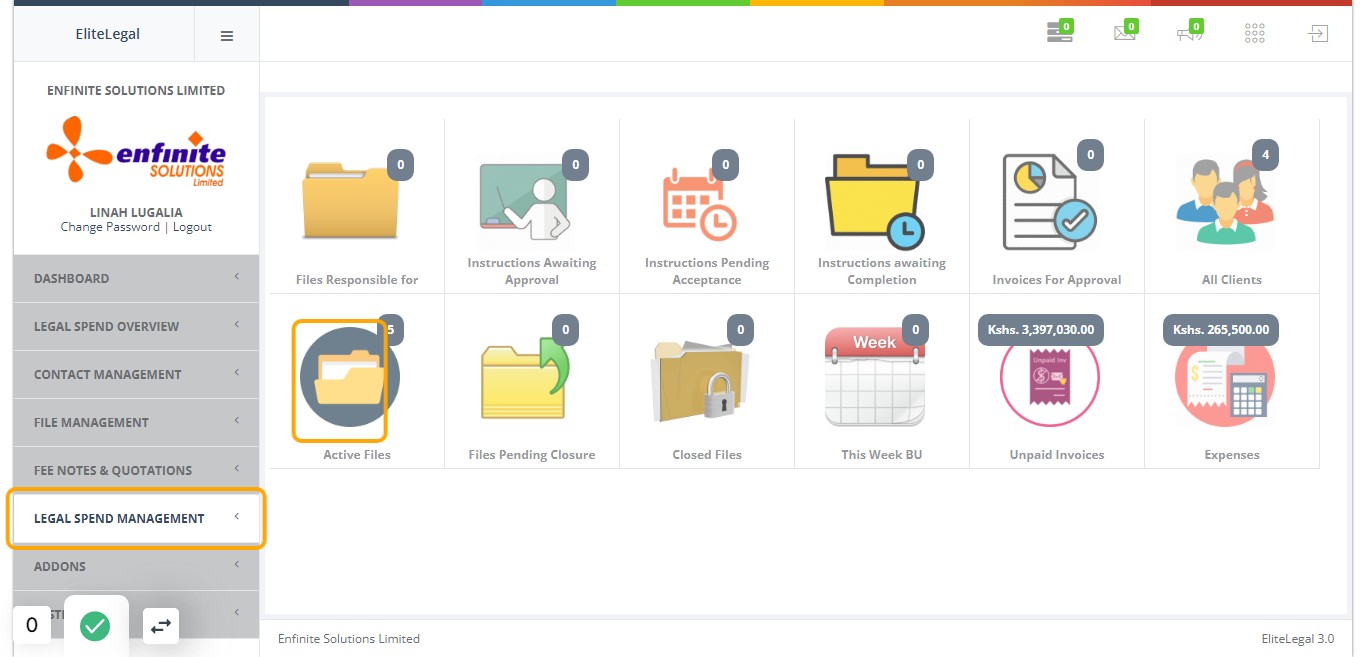Toggle sidebar with hamburger menu icon
1366x657 pixels.
pos(227,35)
